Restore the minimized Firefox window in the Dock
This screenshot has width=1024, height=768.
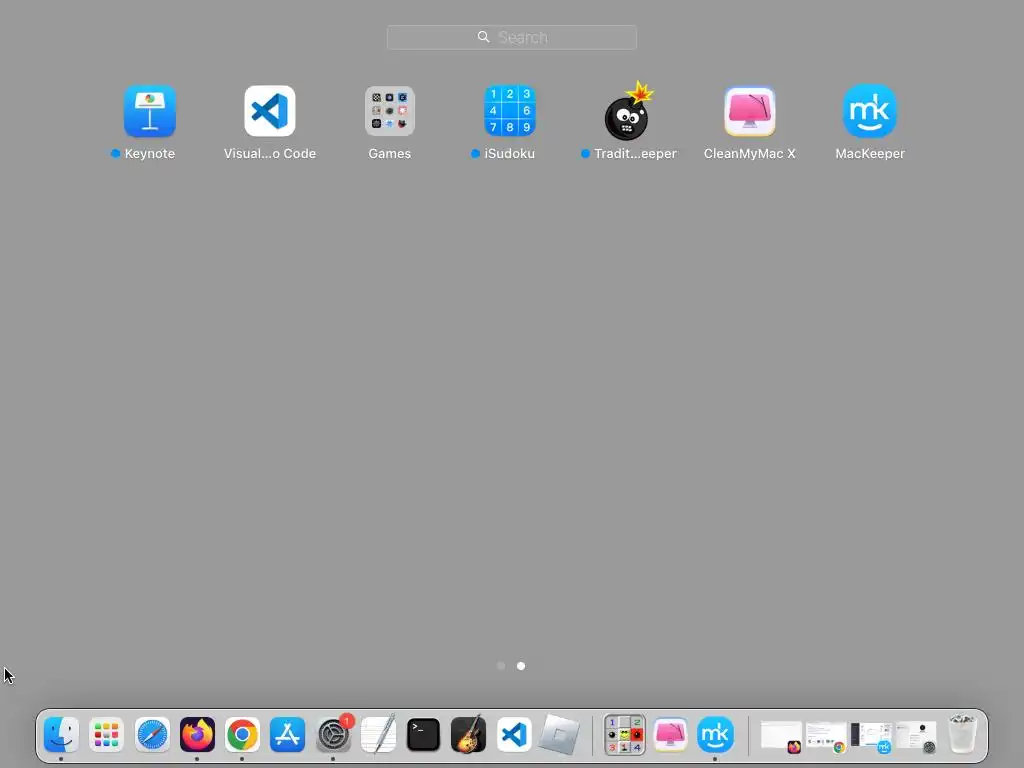pos(781,737)
